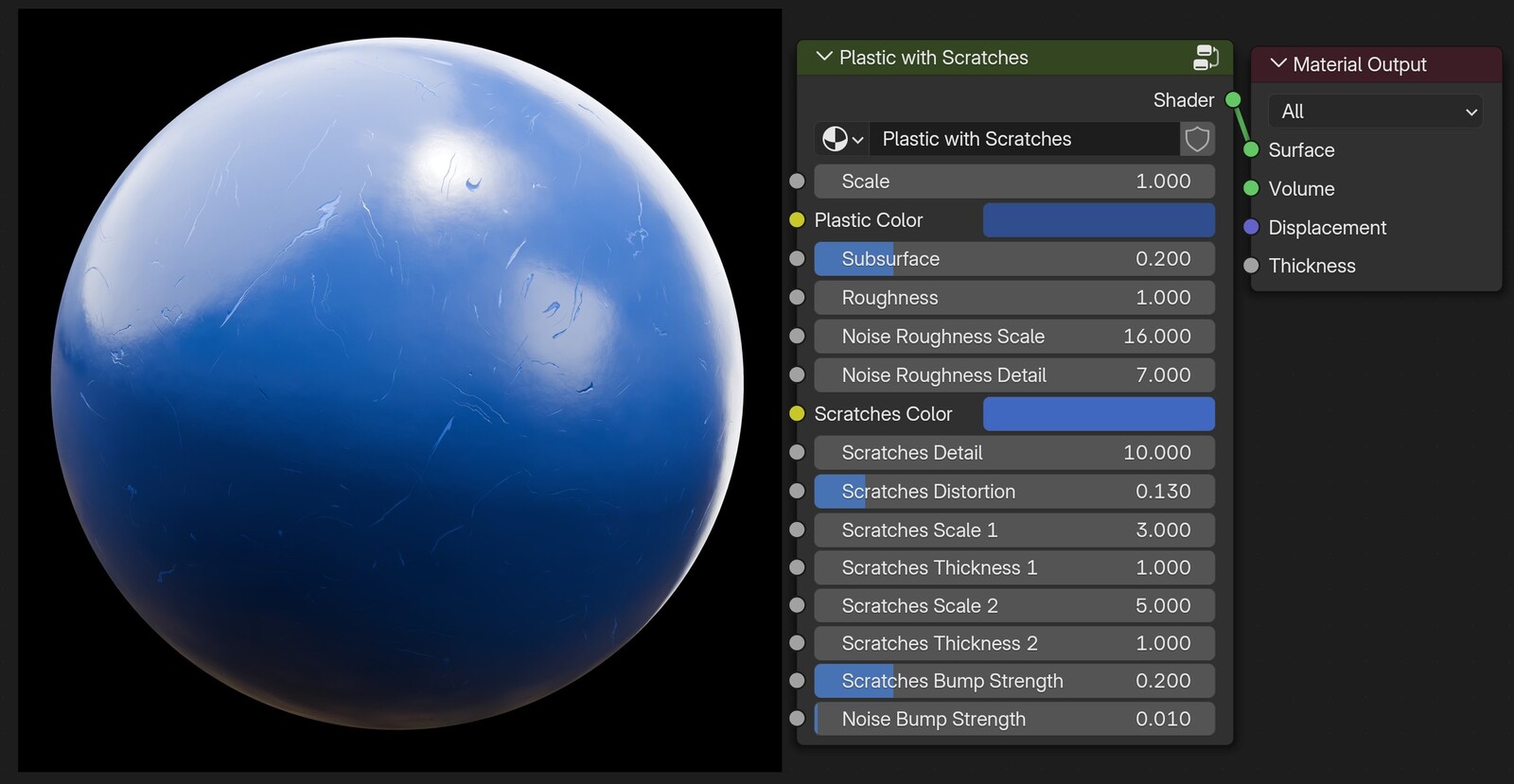Collapse the Material Output node

pos(1278,63)
